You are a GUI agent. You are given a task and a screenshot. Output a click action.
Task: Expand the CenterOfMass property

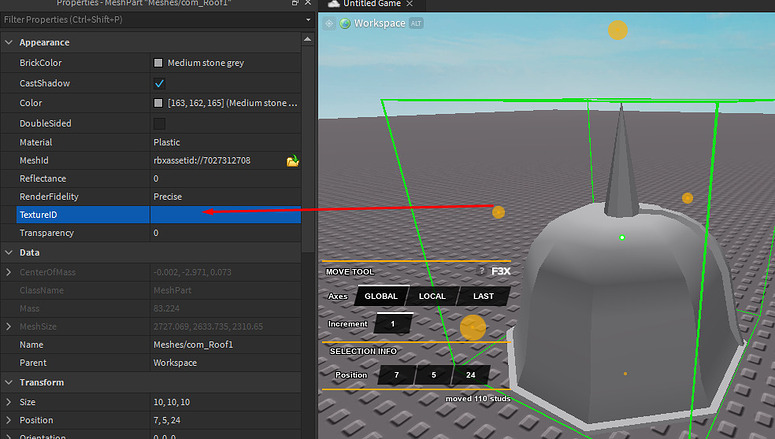[x=8, y=272]
